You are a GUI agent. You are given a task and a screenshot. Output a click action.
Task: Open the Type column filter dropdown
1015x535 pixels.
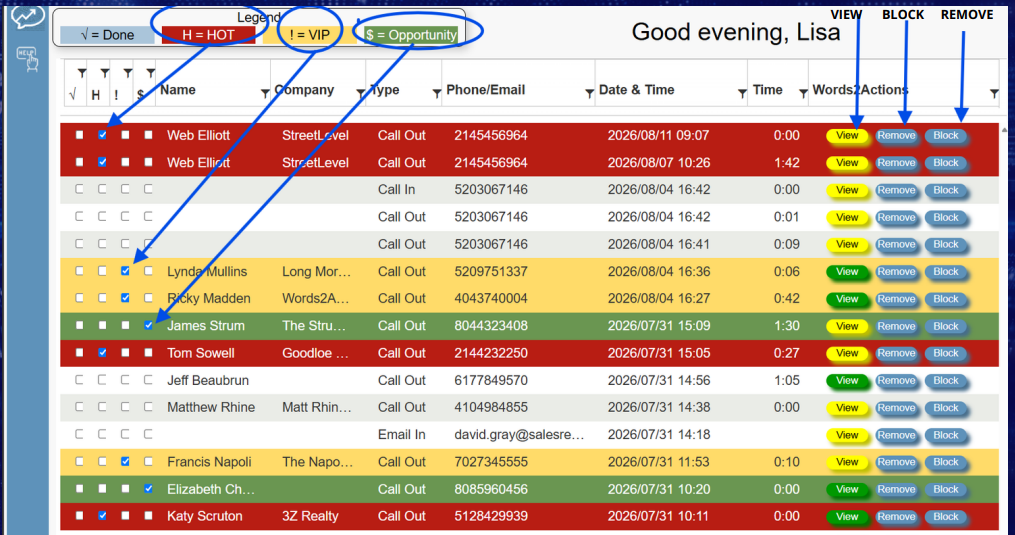(x=437, y=94)
